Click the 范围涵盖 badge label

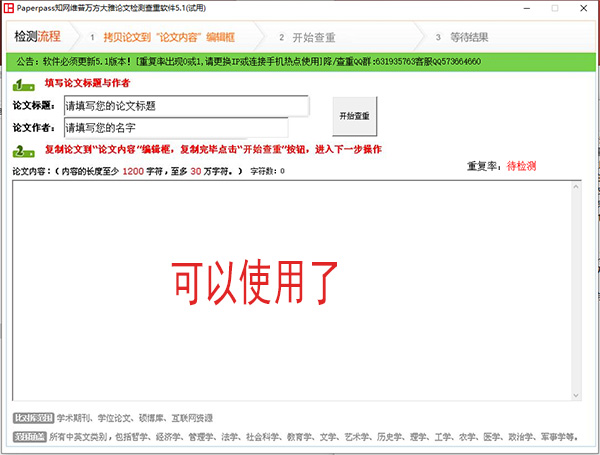(30, 436)
